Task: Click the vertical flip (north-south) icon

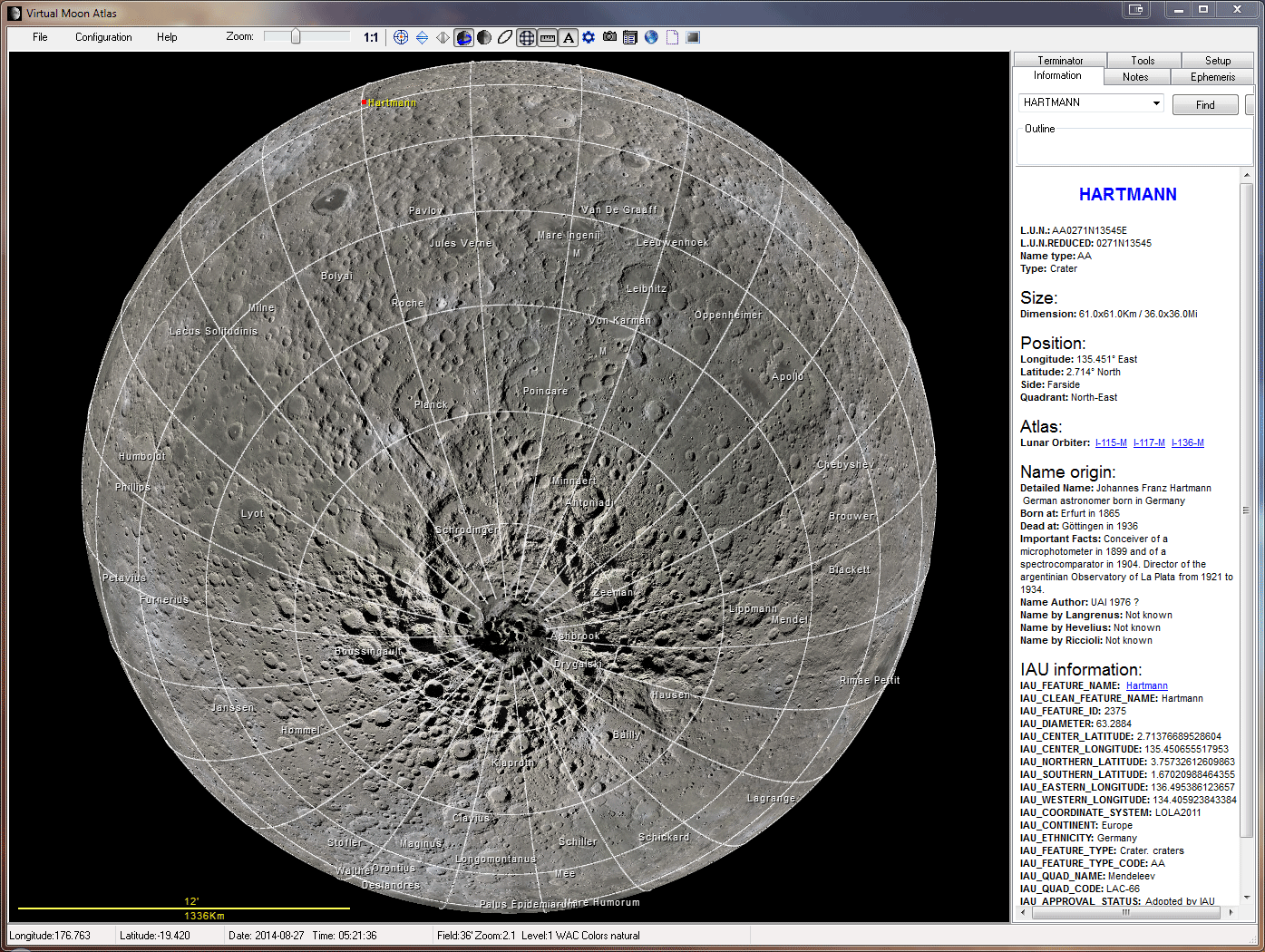Action: (x=422, y=37)
